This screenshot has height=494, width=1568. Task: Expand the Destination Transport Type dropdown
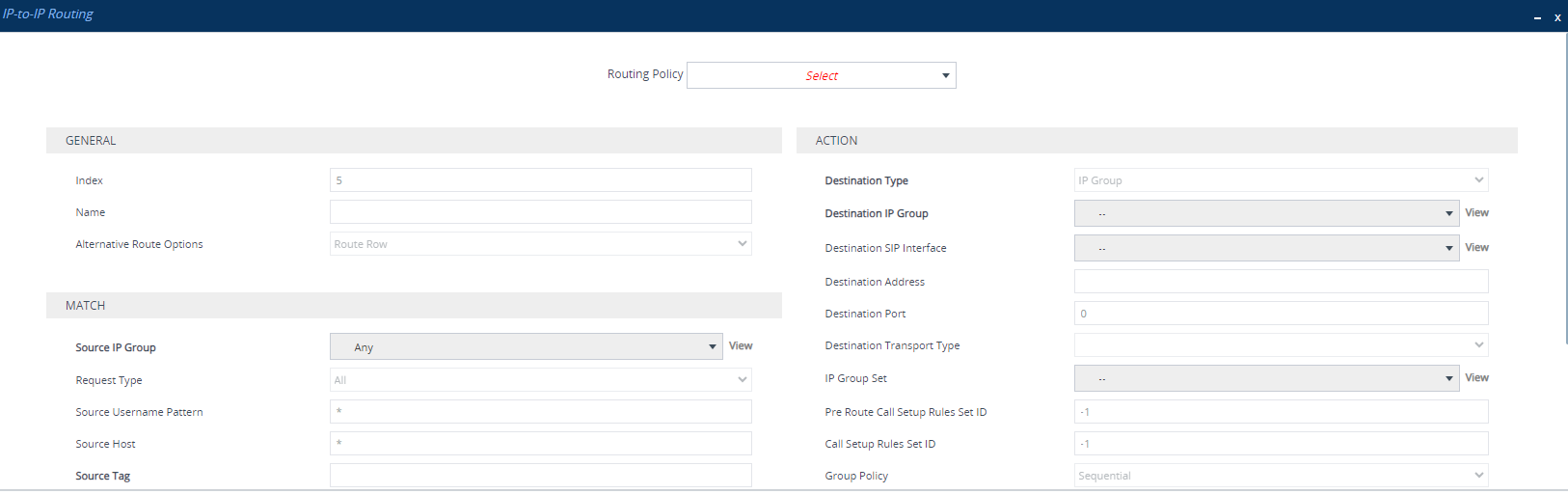pyautogui.click(x=1281, y=345)
